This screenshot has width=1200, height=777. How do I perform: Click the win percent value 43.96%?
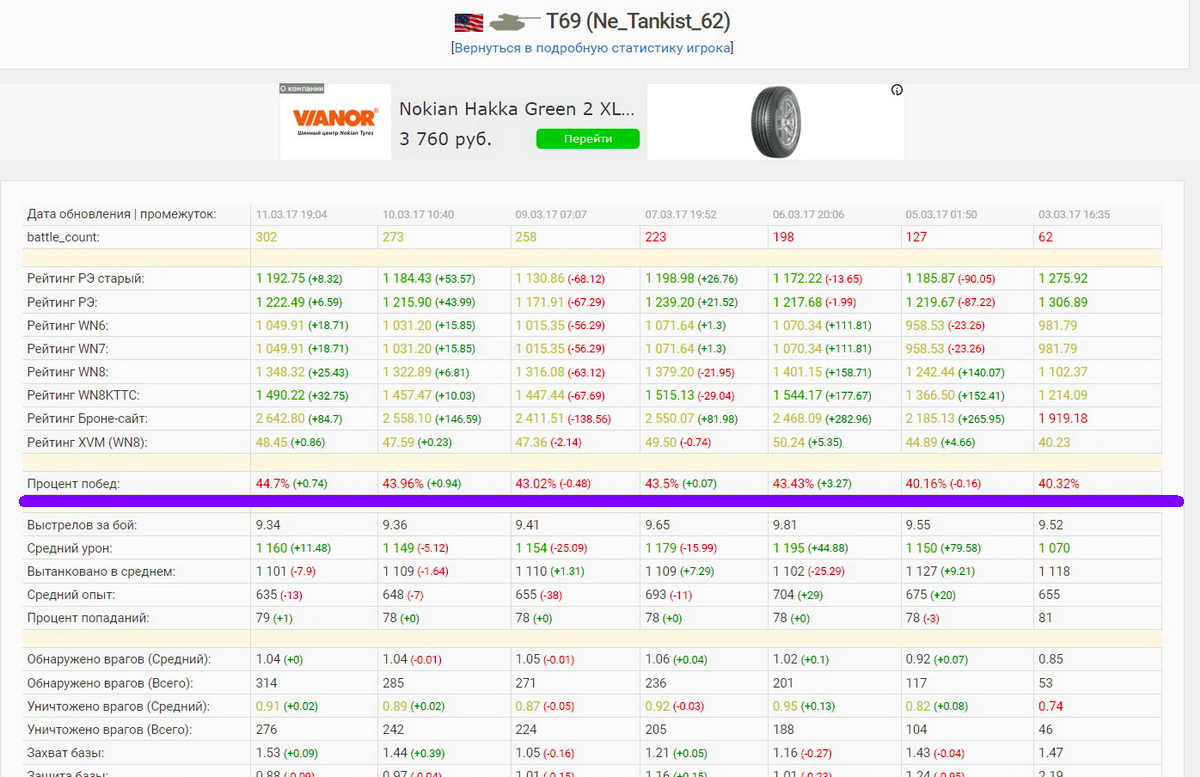pyautogui.click(x=403, y=483)
